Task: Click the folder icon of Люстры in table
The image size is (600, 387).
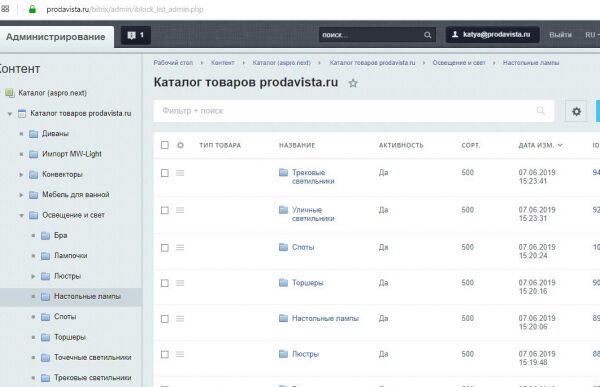Action: pyautogui.click(x=283, y=354)
